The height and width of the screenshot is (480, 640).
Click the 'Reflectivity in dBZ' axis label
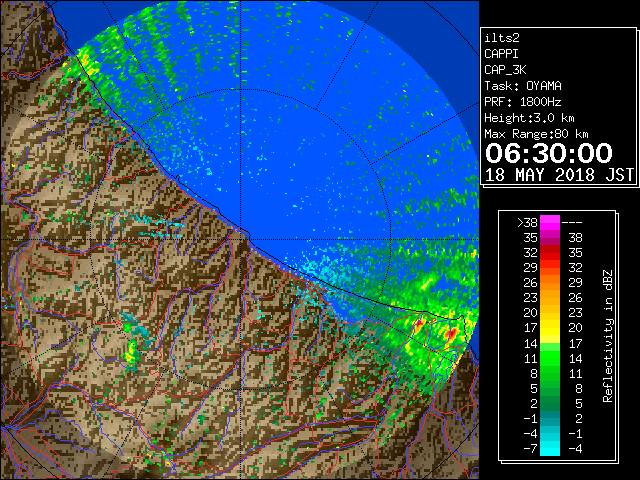coord(608,336)
